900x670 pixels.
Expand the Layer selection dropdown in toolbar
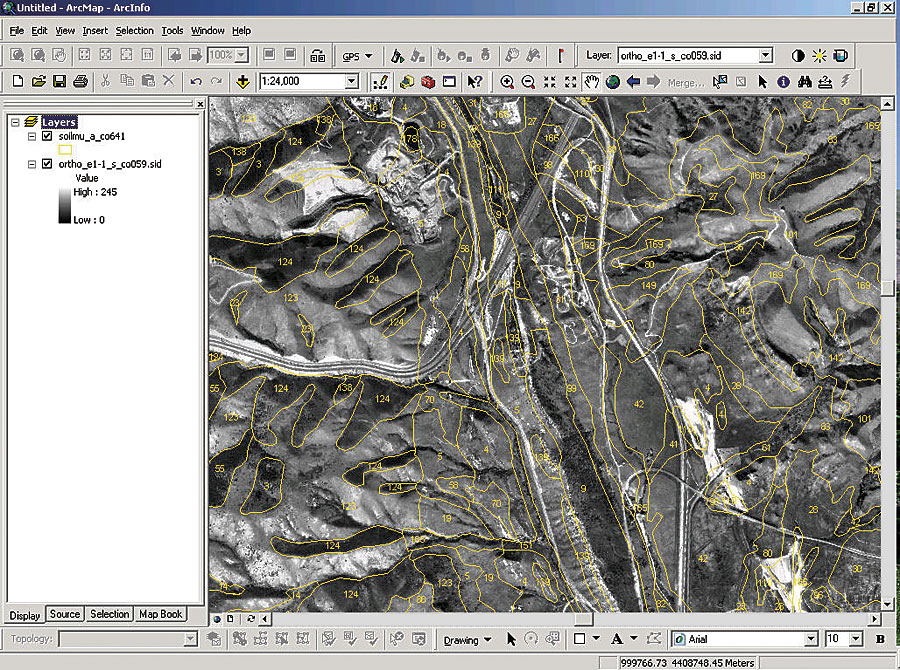coord(766,56)
